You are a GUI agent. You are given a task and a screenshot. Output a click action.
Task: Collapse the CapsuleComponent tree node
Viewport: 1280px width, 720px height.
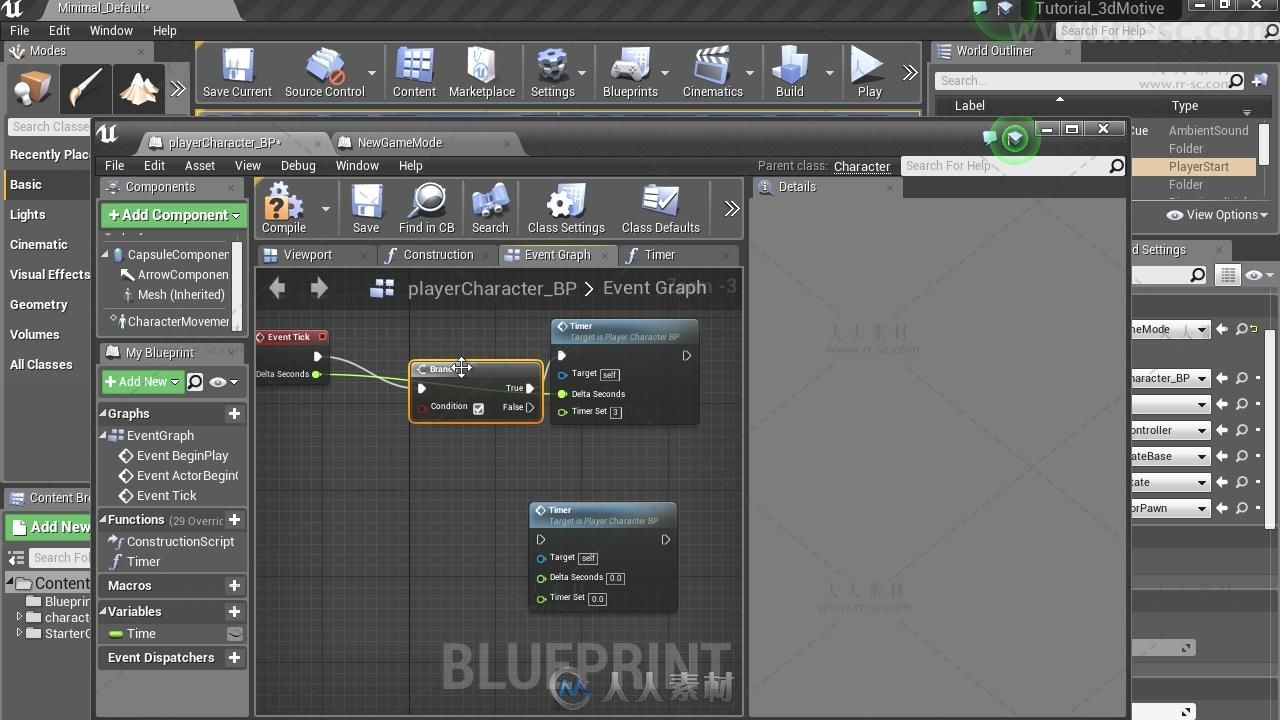pyautogui.click(x=105, y=255)
